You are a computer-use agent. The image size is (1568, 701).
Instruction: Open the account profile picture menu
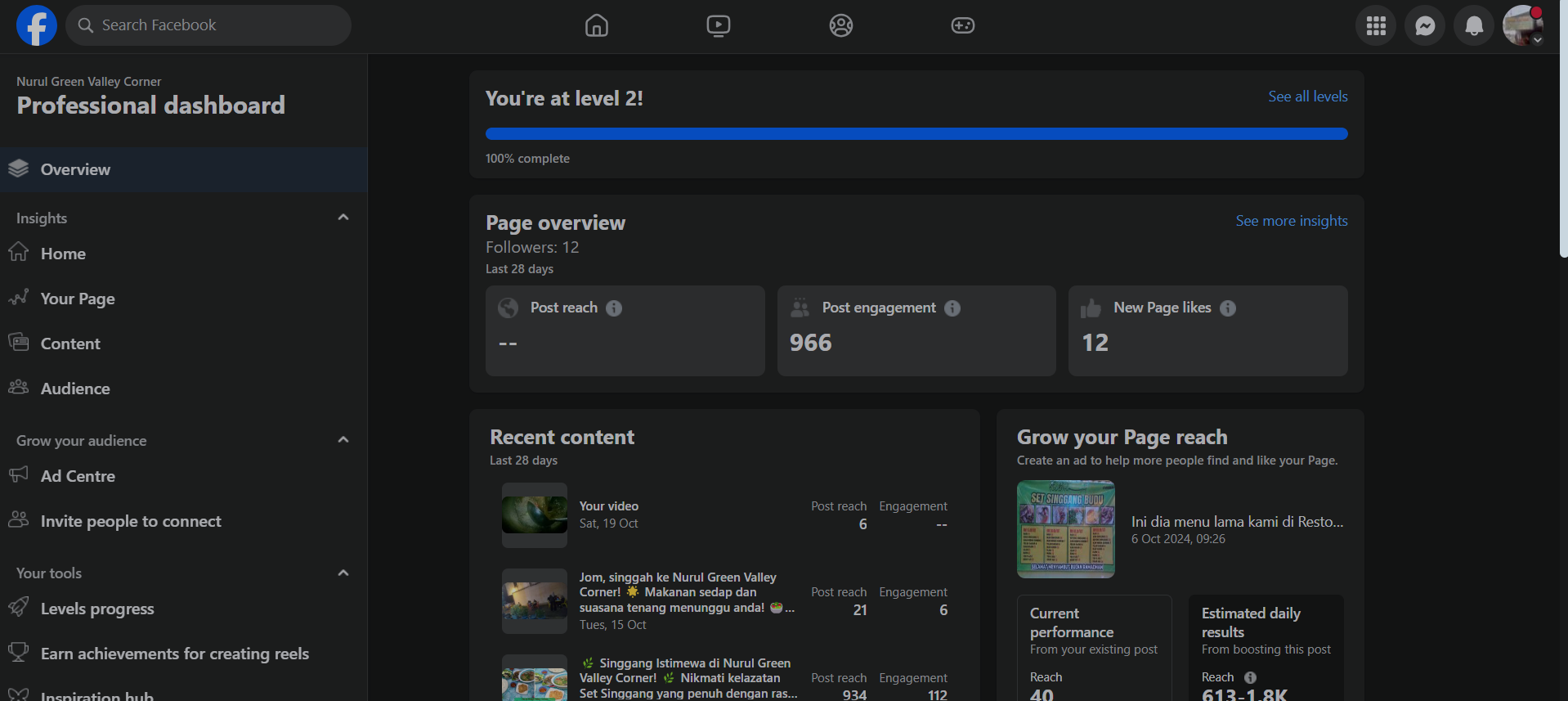point(1523,26)
